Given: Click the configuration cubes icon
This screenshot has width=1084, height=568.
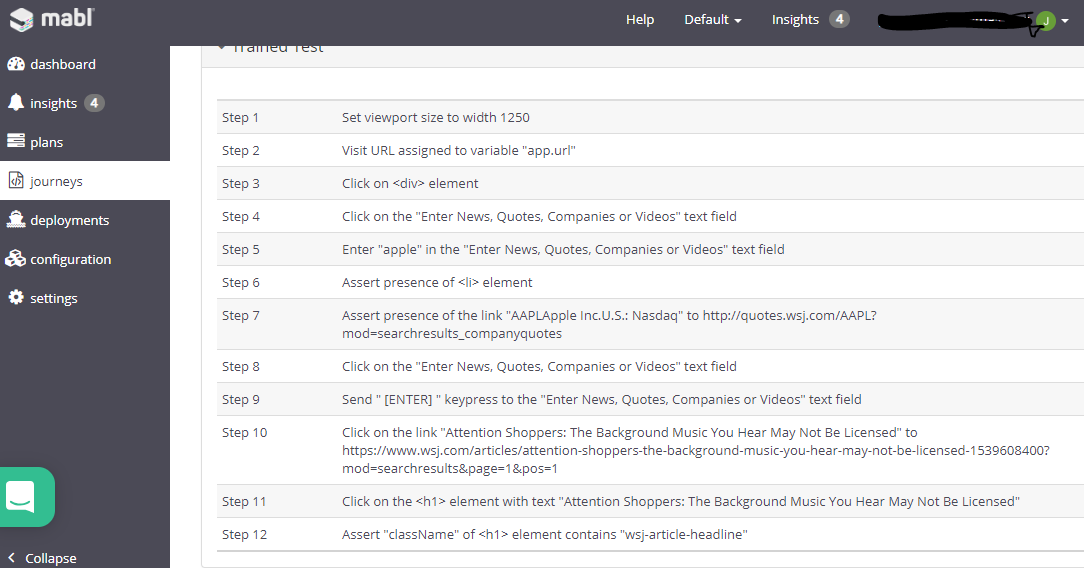Looking at the screenshot, I should (15, 258).
